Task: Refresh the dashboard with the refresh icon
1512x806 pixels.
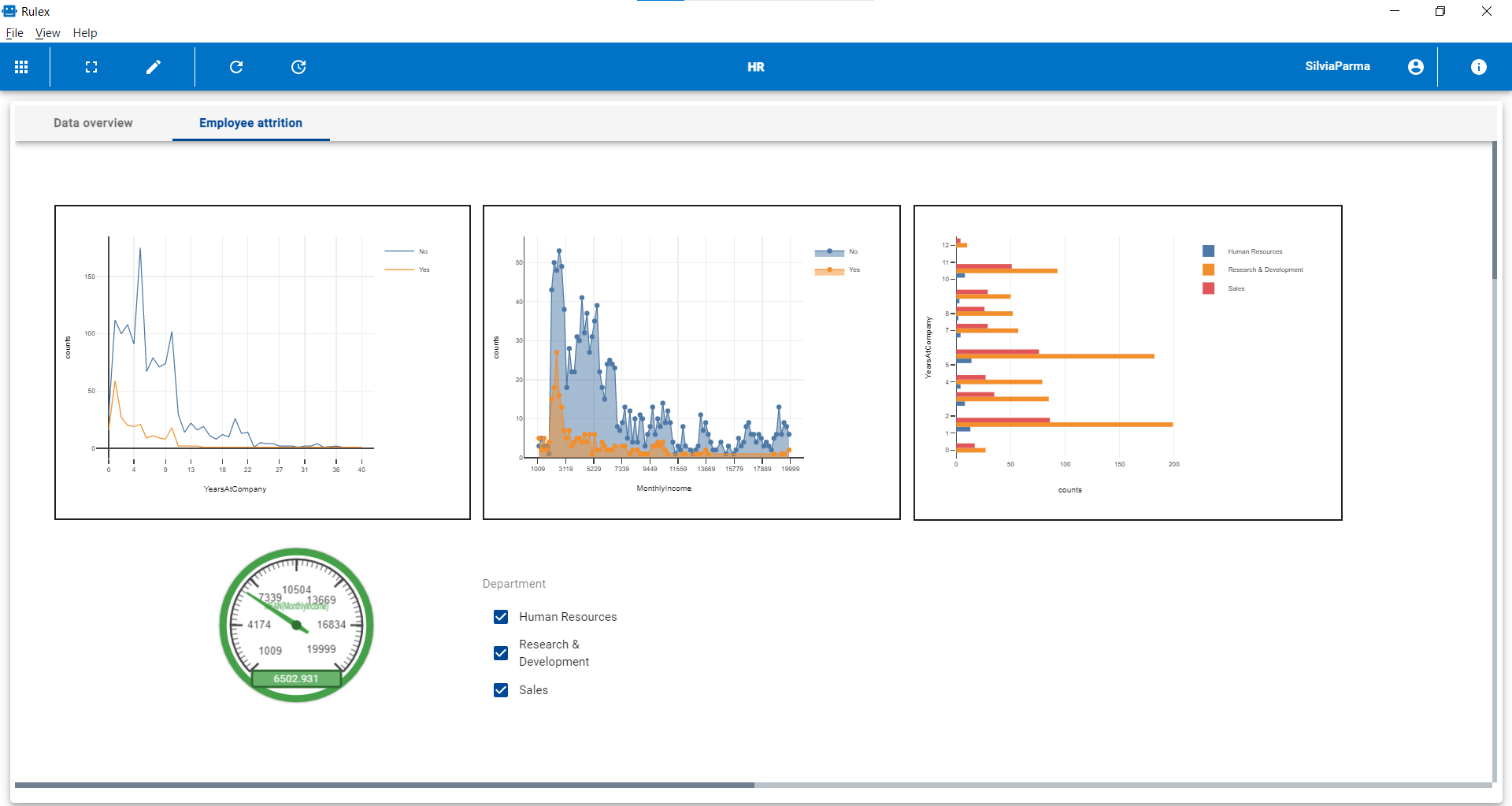Action: click(x=236, y=67)
